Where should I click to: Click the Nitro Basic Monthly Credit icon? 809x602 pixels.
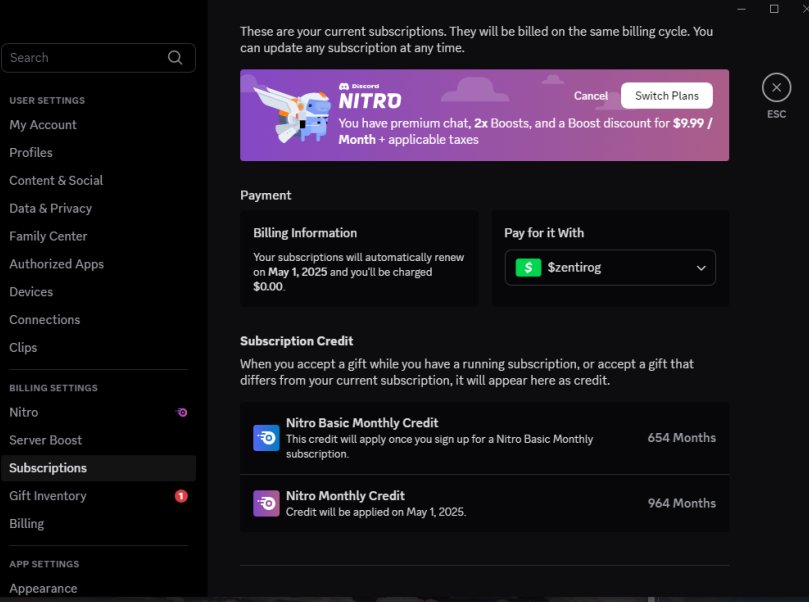point(266,438)
